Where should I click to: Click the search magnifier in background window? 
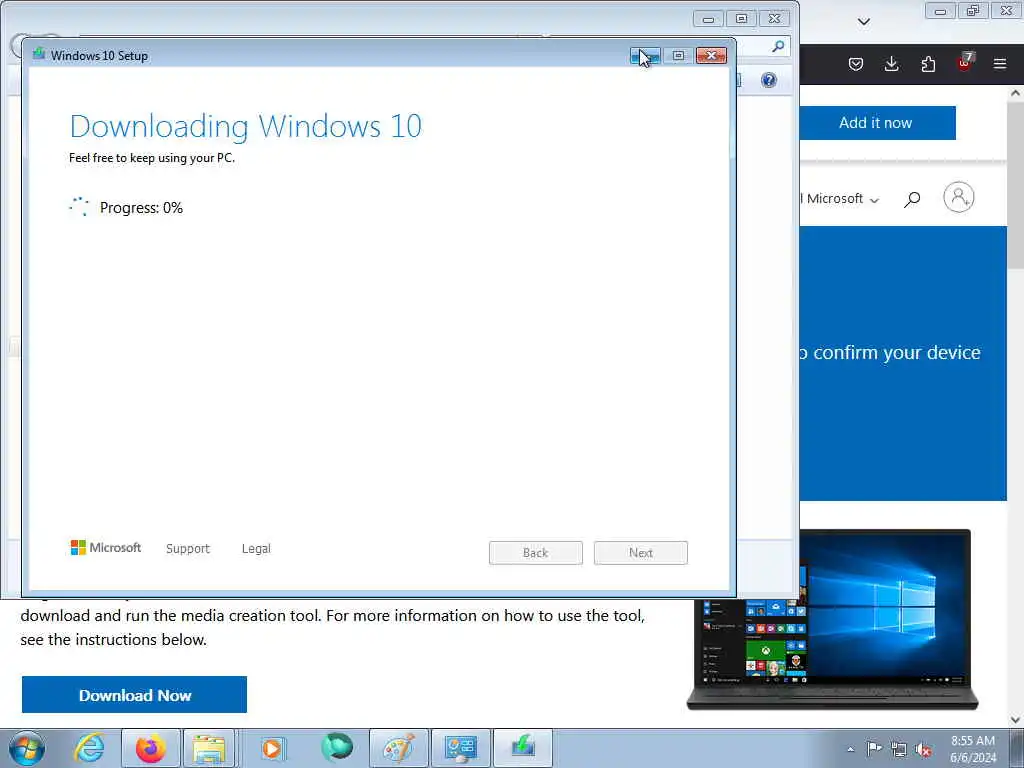[x=778, y=46]
